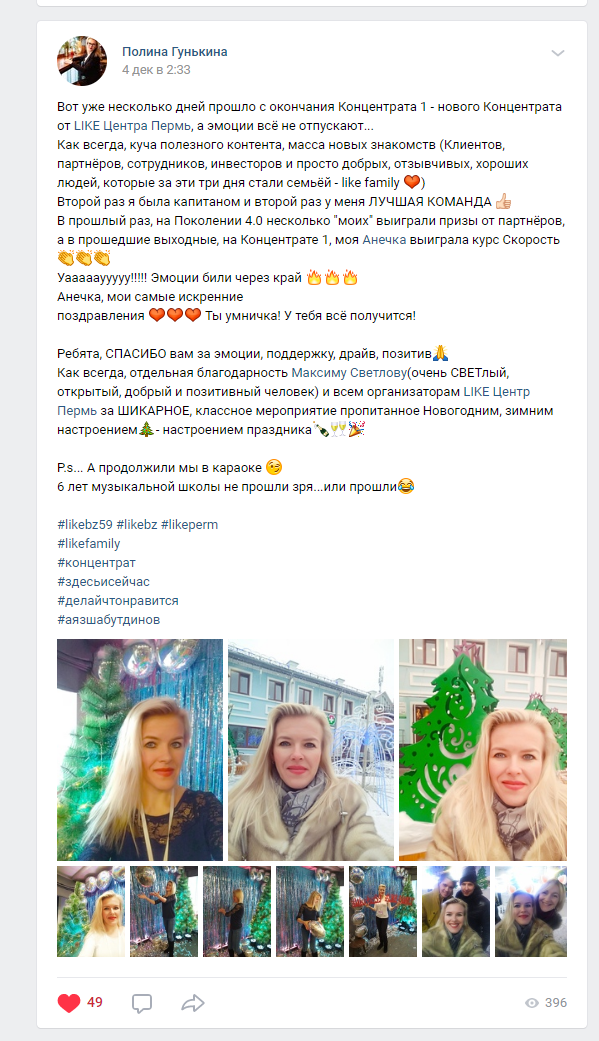Like the post with the heart icon
The image size is (599, 1041).
coord(68,1002)
